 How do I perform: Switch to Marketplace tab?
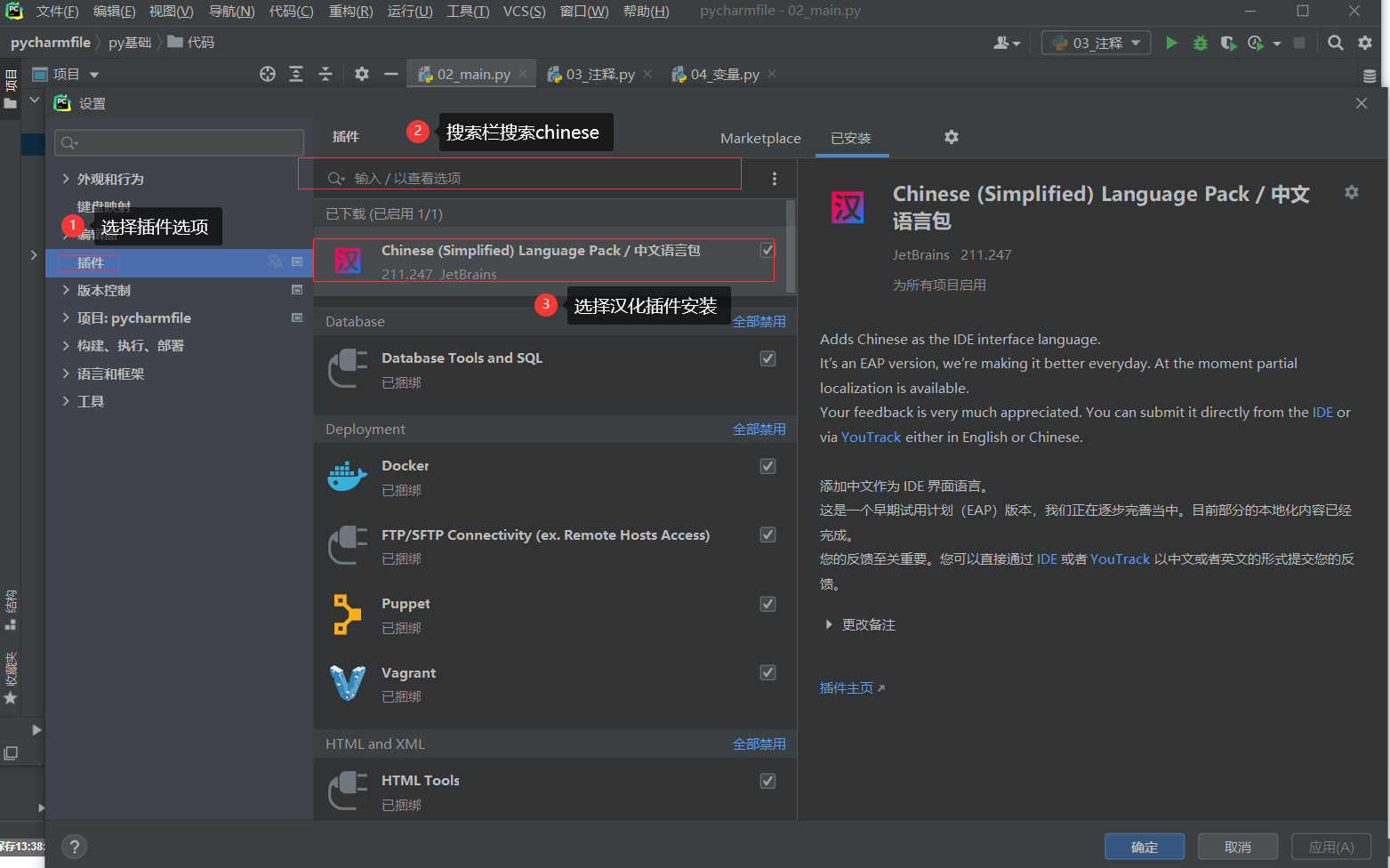point(760,138)
